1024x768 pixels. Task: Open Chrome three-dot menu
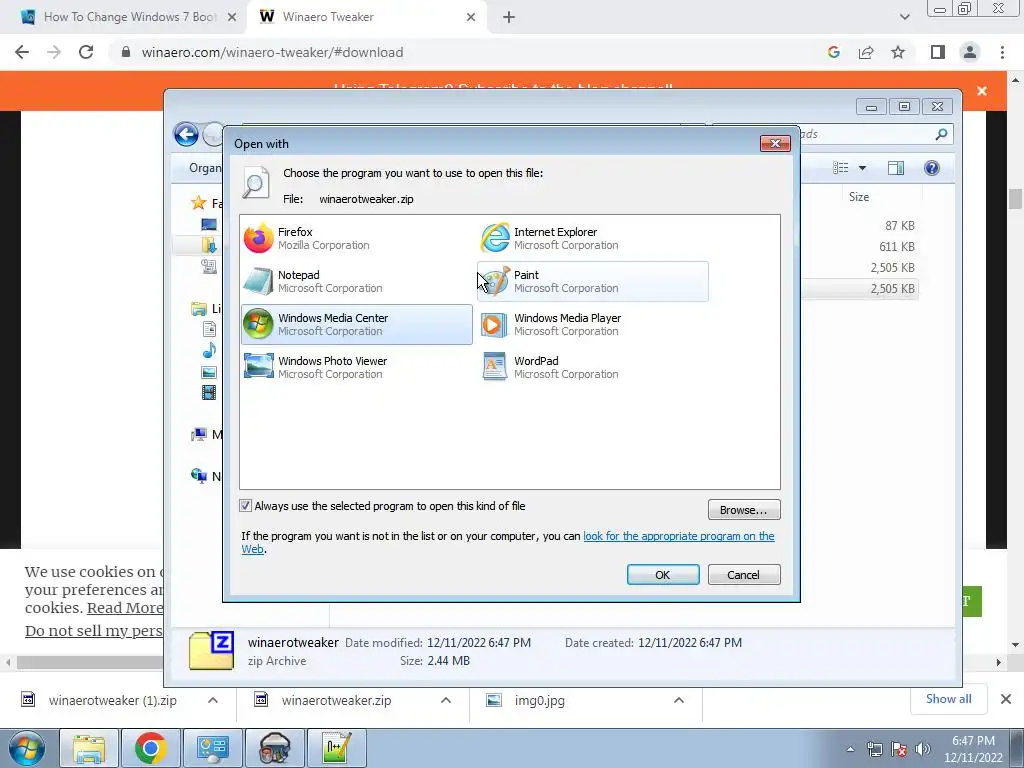tap(1002, 52)
